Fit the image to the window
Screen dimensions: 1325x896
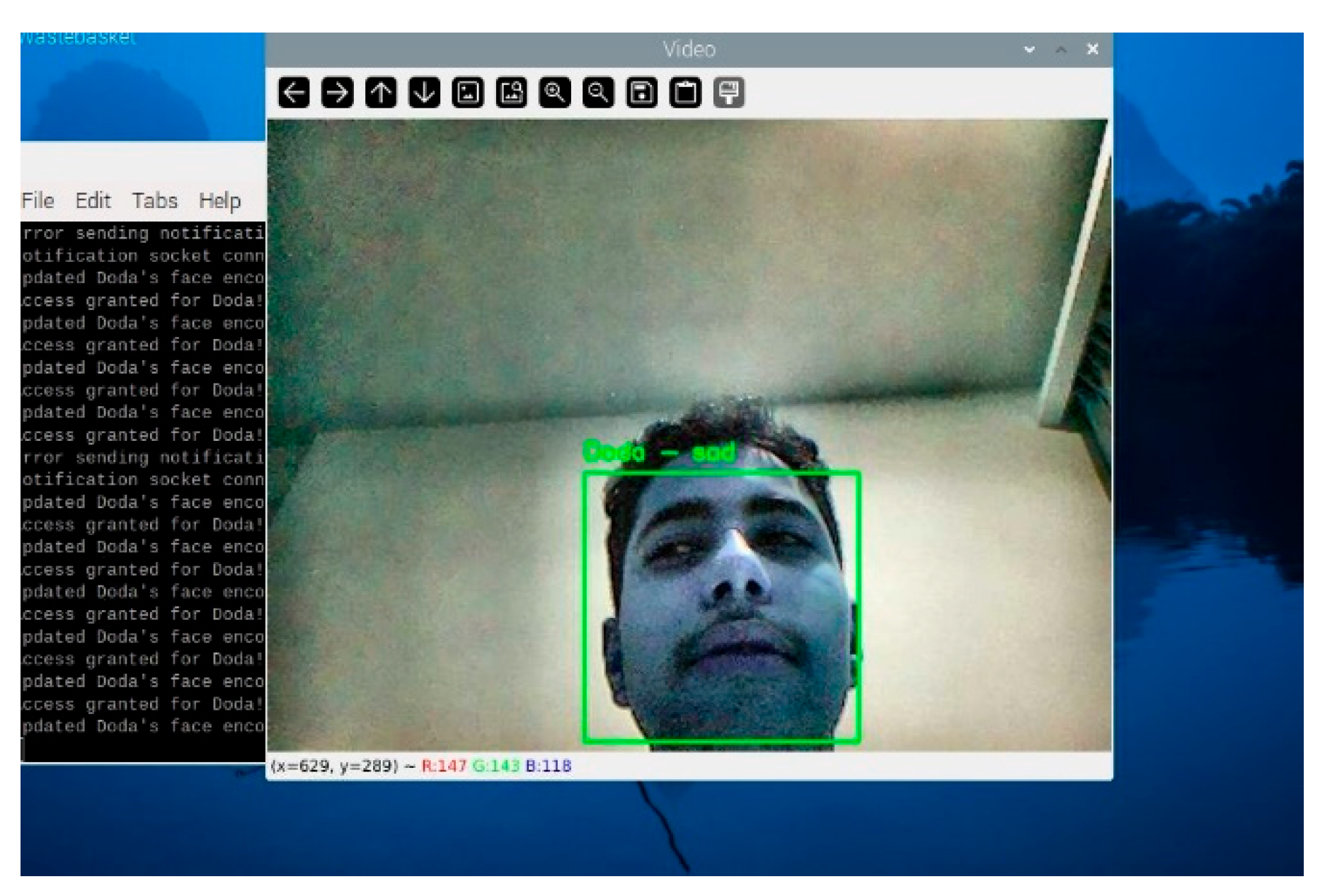coord(511,93)
